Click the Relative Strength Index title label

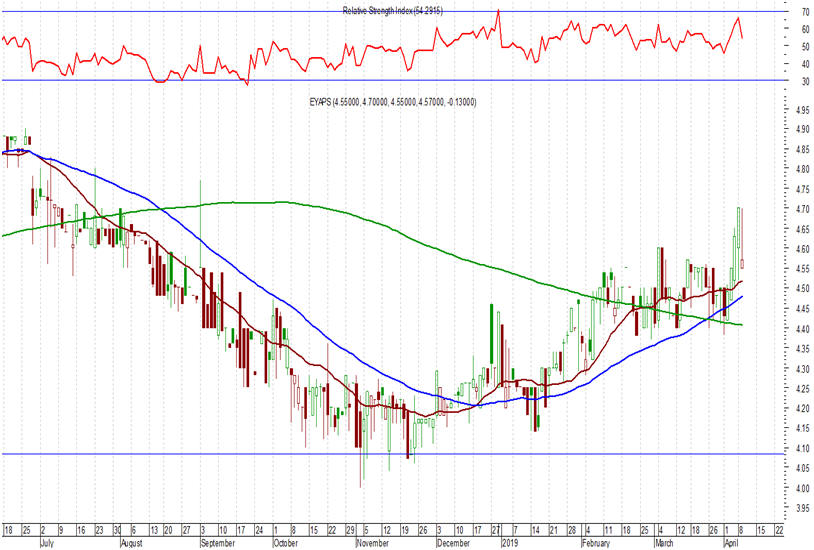point(392,10)
